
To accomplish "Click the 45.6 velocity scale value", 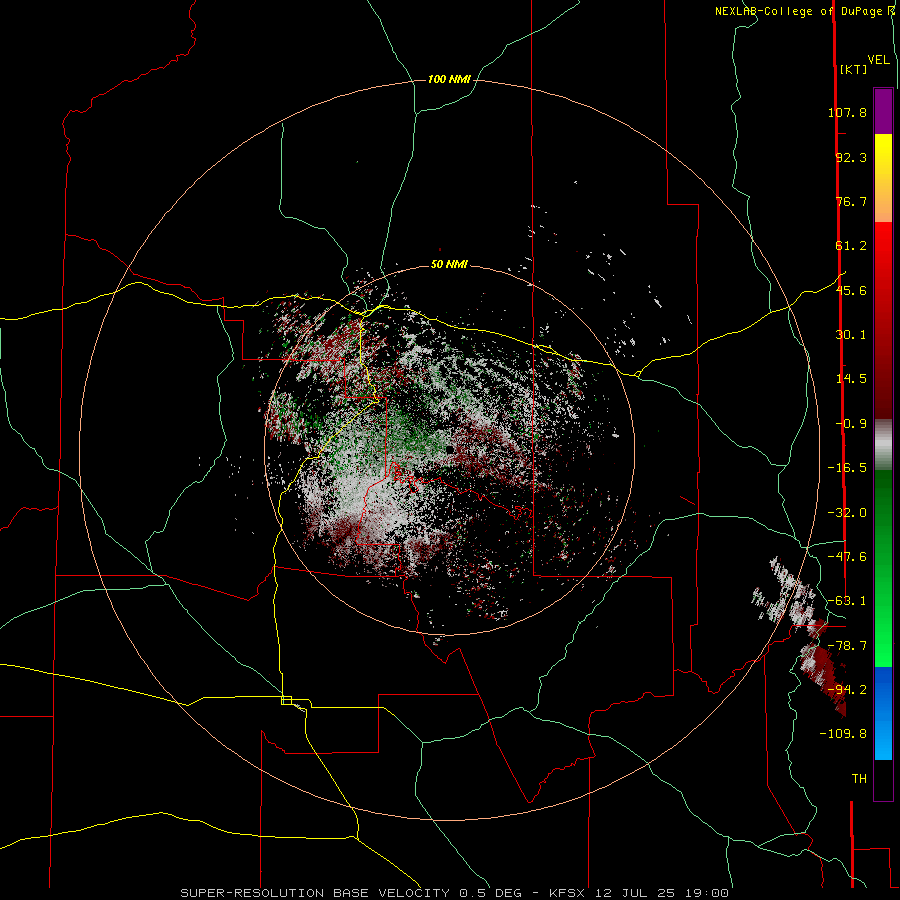I will [x=851, y=290].
